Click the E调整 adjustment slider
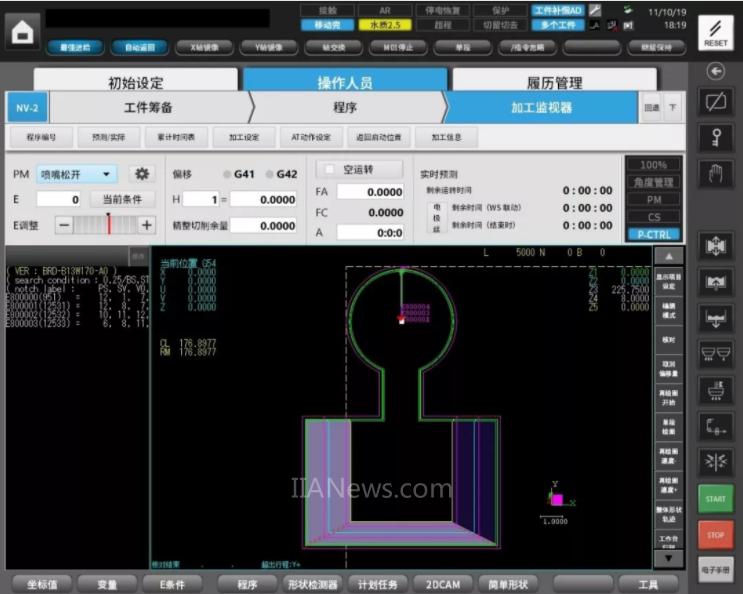The width and height of the screenshot is (743, 594). tap(105, 225)
